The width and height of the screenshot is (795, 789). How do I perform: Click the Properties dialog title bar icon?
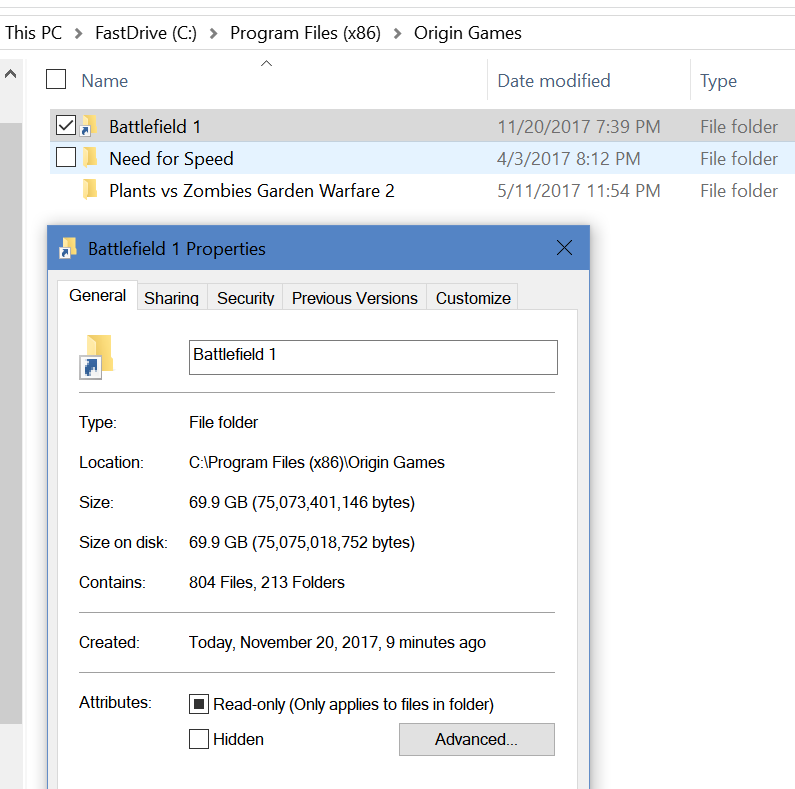coord(68,249)
